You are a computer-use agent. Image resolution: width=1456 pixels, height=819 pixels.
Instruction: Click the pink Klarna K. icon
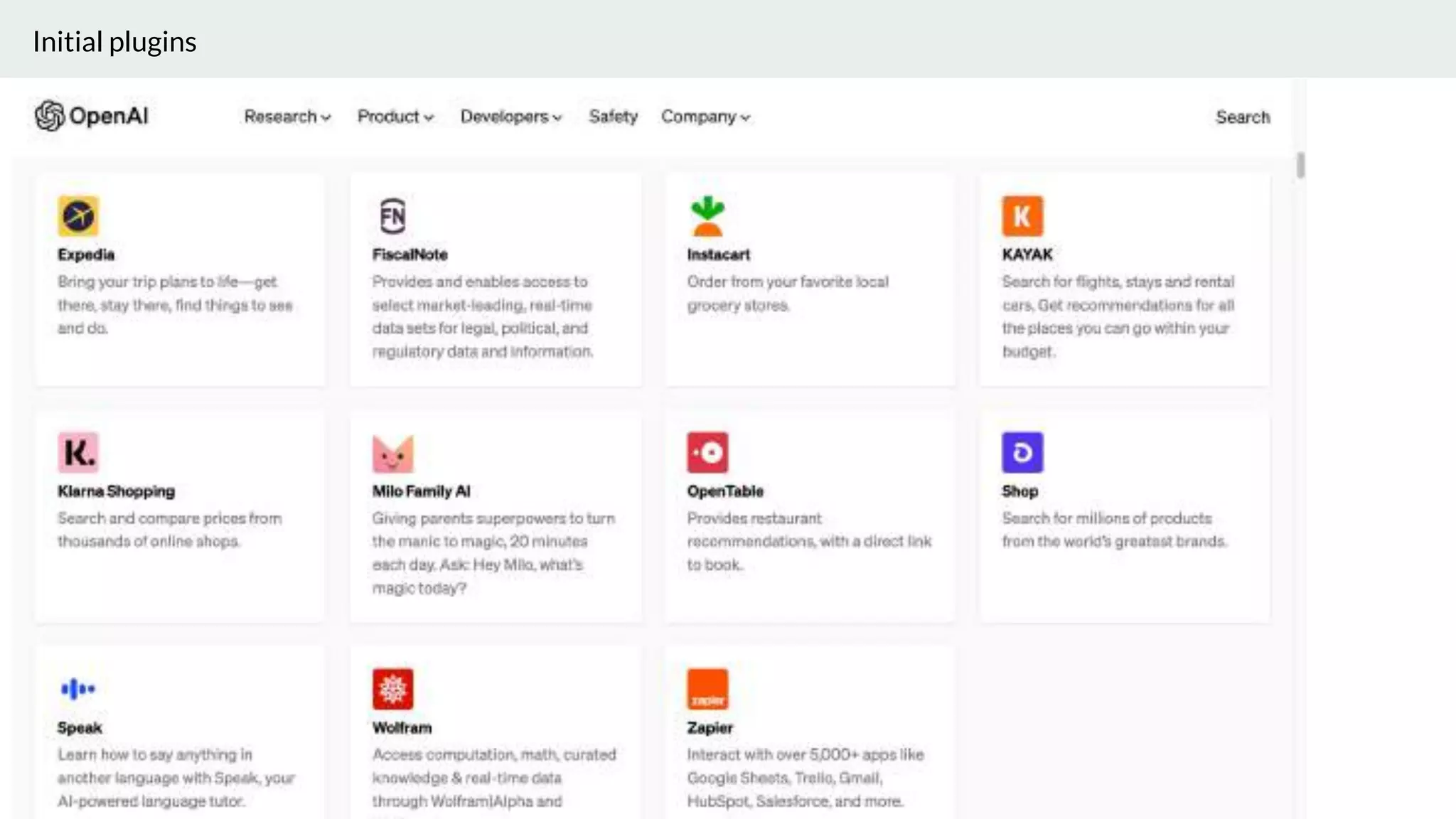78,452
